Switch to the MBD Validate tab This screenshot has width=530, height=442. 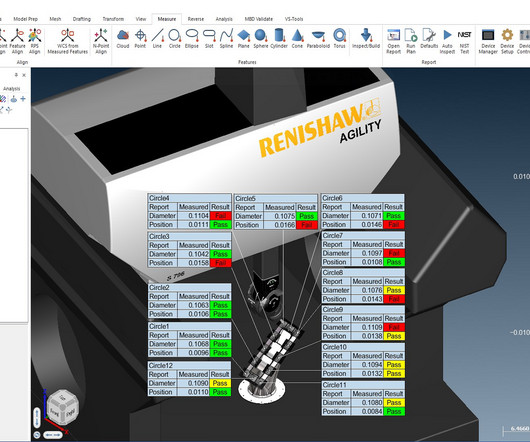pyautogui.click(x=259, y=19)
